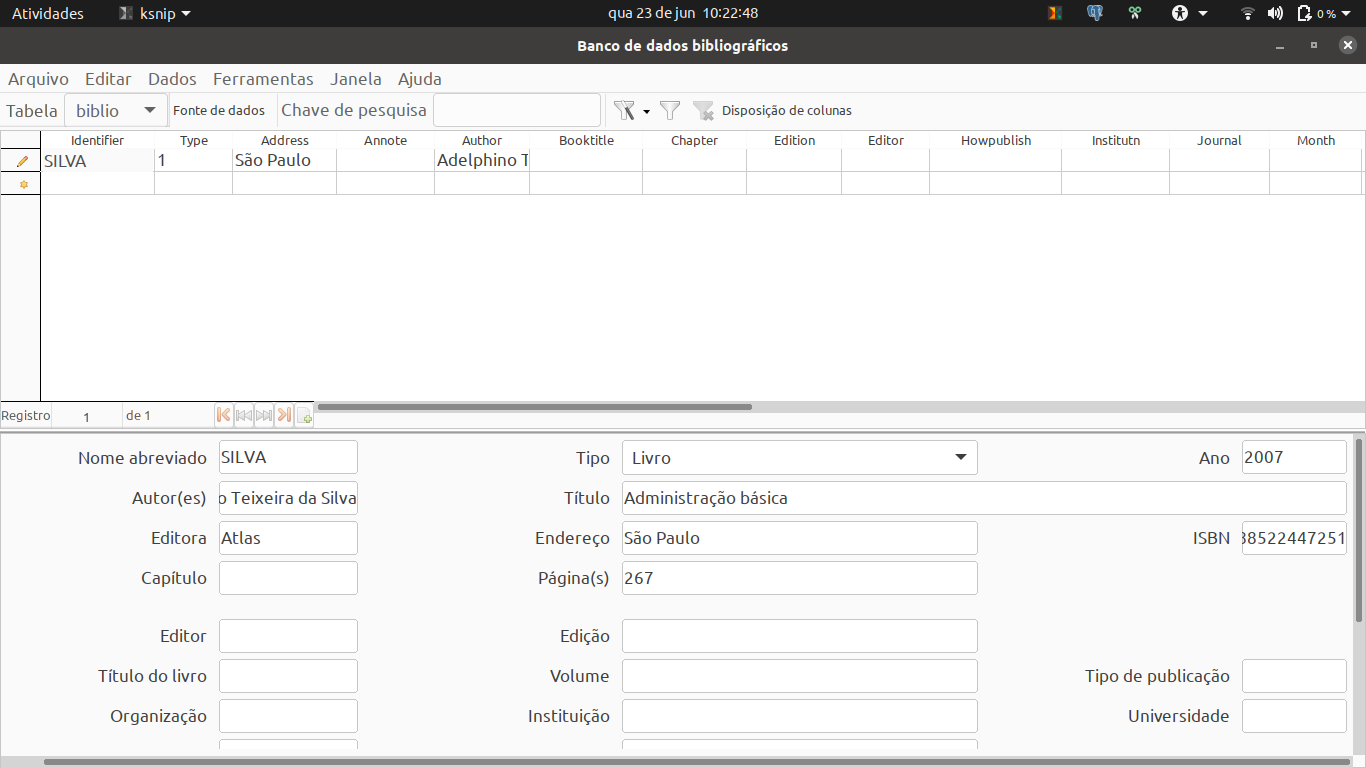
Task: Go to first record navigation icon
Action: click(224, 415)
